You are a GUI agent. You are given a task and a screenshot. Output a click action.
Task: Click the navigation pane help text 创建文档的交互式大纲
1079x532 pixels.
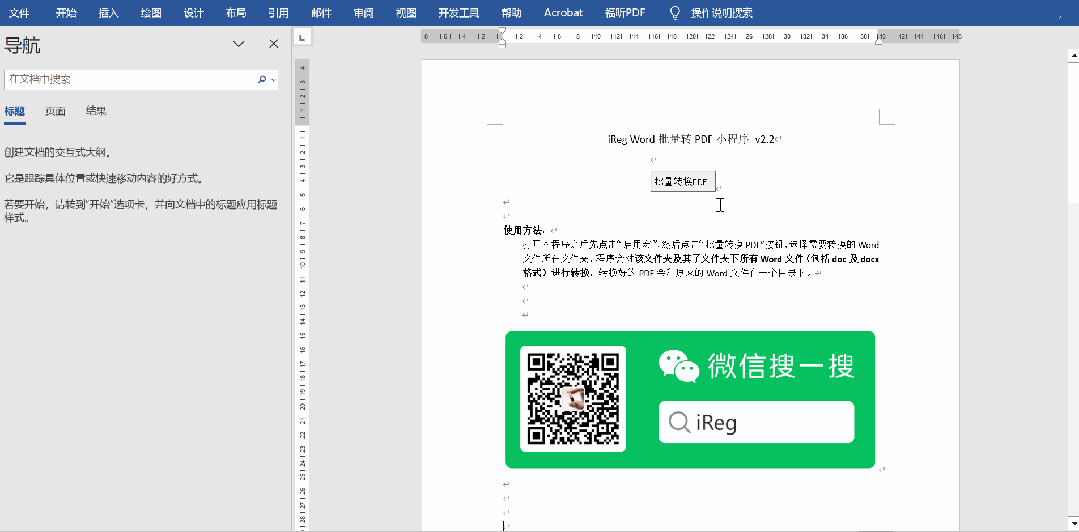[57, 152]
